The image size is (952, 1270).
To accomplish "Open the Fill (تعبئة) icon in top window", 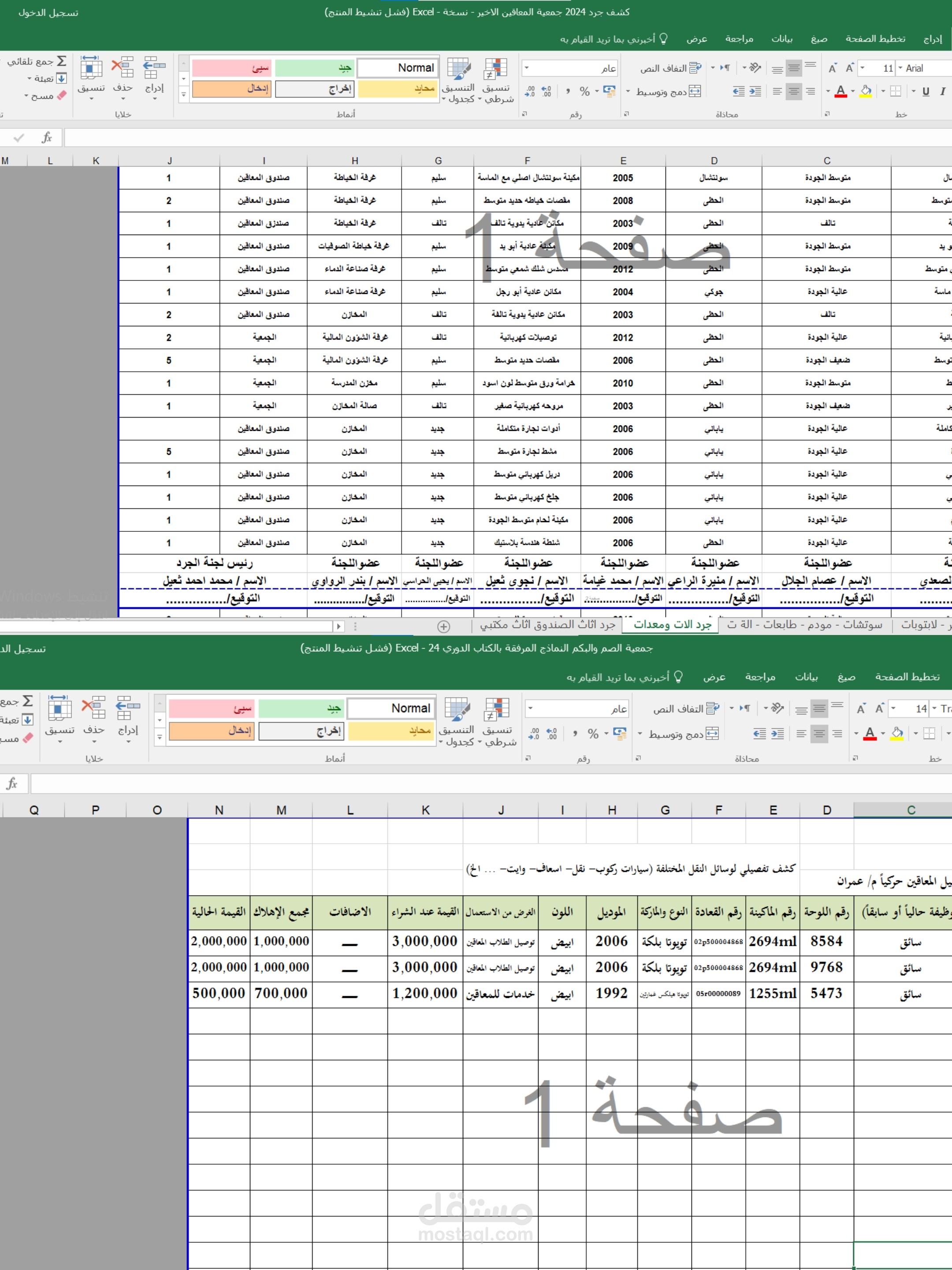I will coord(61,78).
